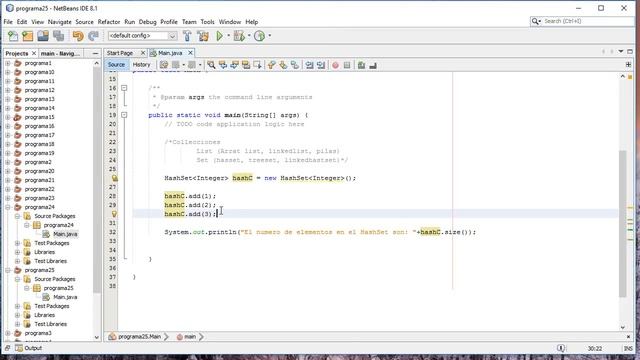Screen dimensions: 640x360
Task: Expand the programa1 project node
Action: tap(8, 63)
